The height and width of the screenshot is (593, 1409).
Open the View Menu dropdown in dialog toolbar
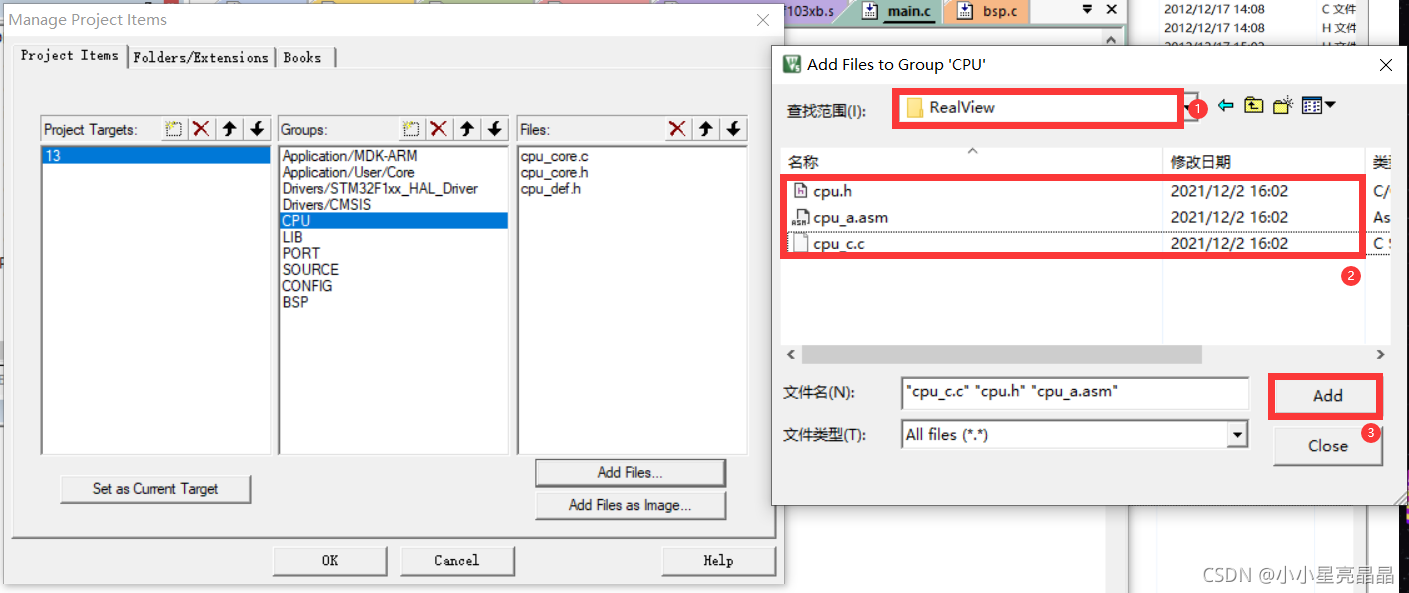click(1319, 105)
